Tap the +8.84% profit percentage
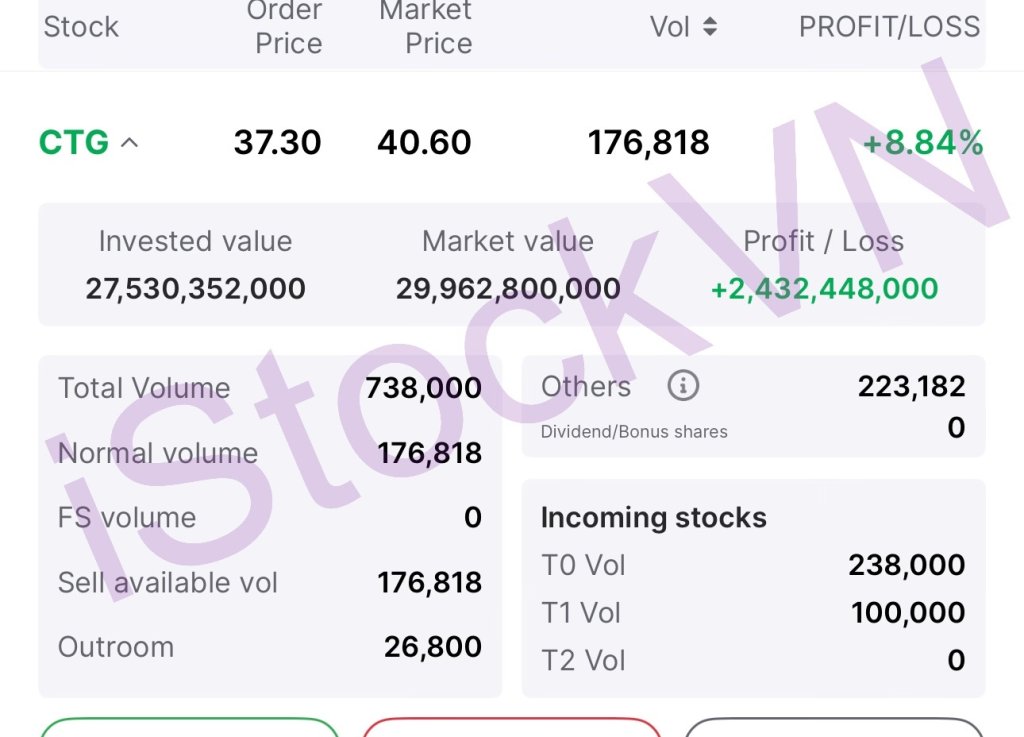This screenshot has width=1024, height=737. click(922, 143)
